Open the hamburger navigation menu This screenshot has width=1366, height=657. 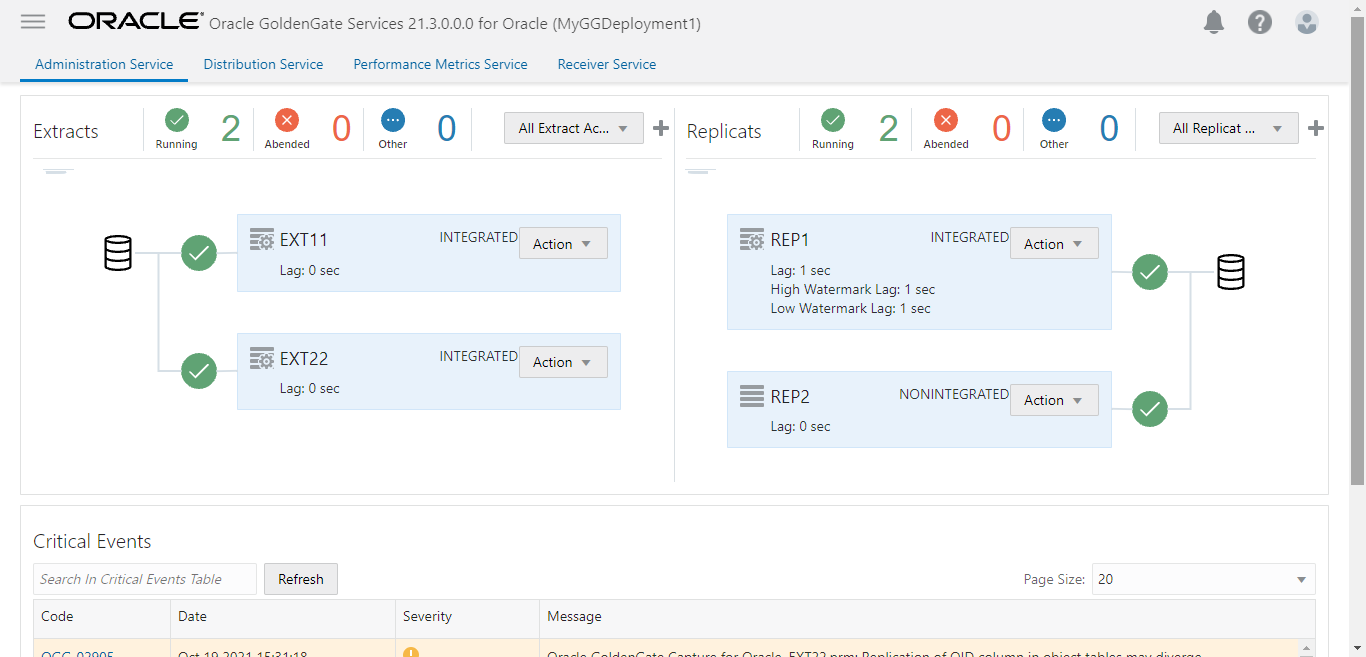(33, 21)
